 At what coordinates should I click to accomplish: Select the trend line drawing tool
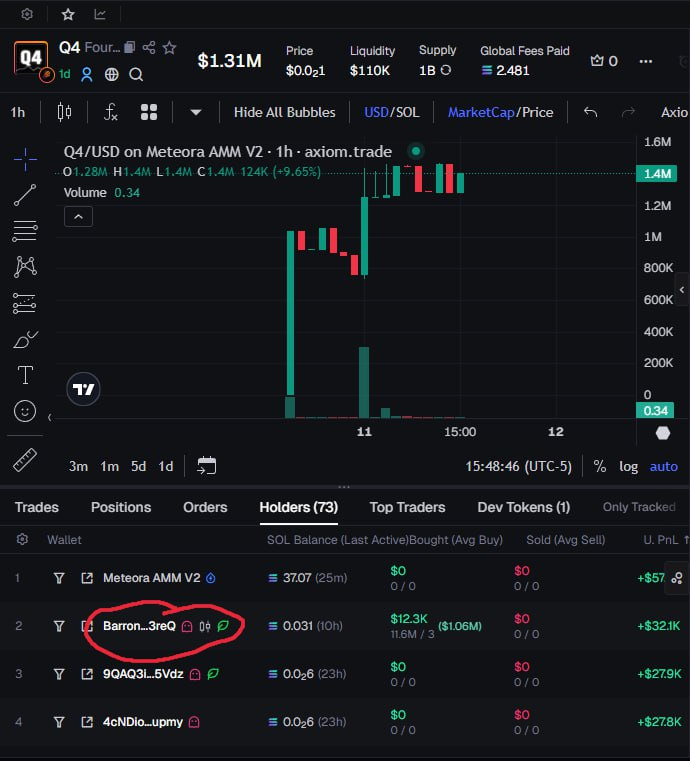click(x=25, y=195)
